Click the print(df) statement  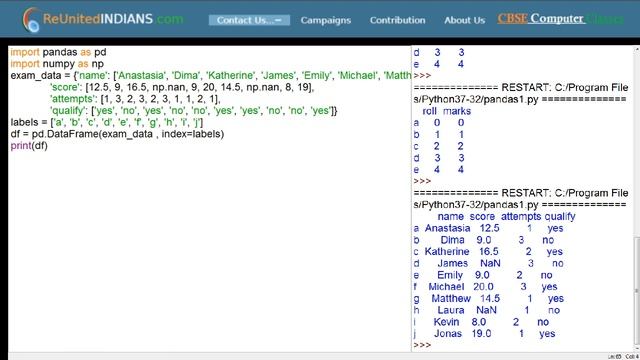point(29,146)
